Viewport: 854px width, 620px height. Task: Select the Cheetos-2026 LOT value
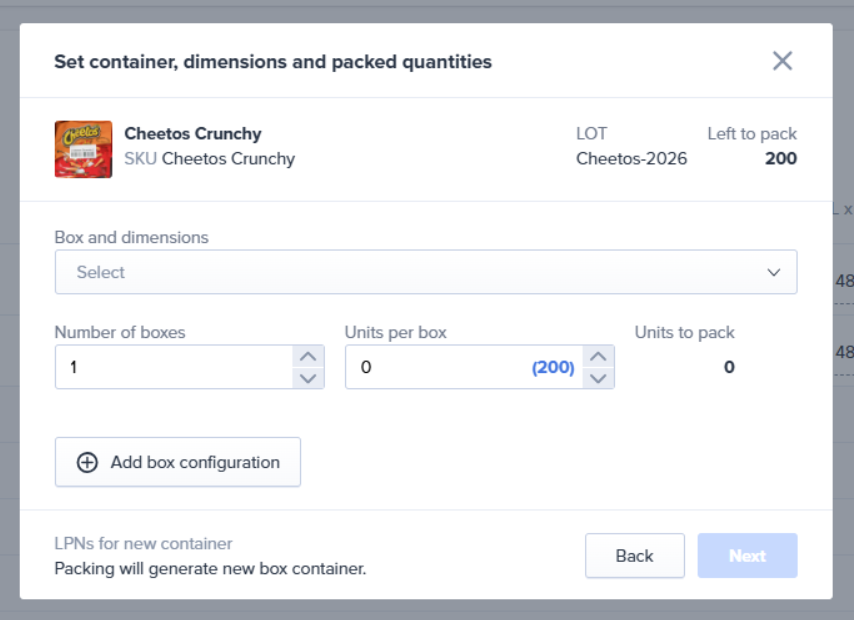[631, 158]
